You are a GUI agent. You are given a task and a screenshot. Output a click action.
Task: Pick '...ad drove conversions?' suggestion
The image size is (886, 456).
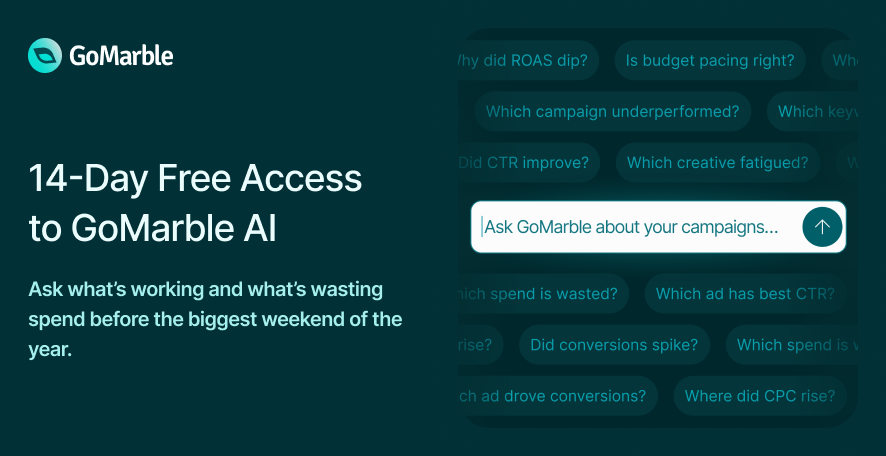click(x=558, y=396)
